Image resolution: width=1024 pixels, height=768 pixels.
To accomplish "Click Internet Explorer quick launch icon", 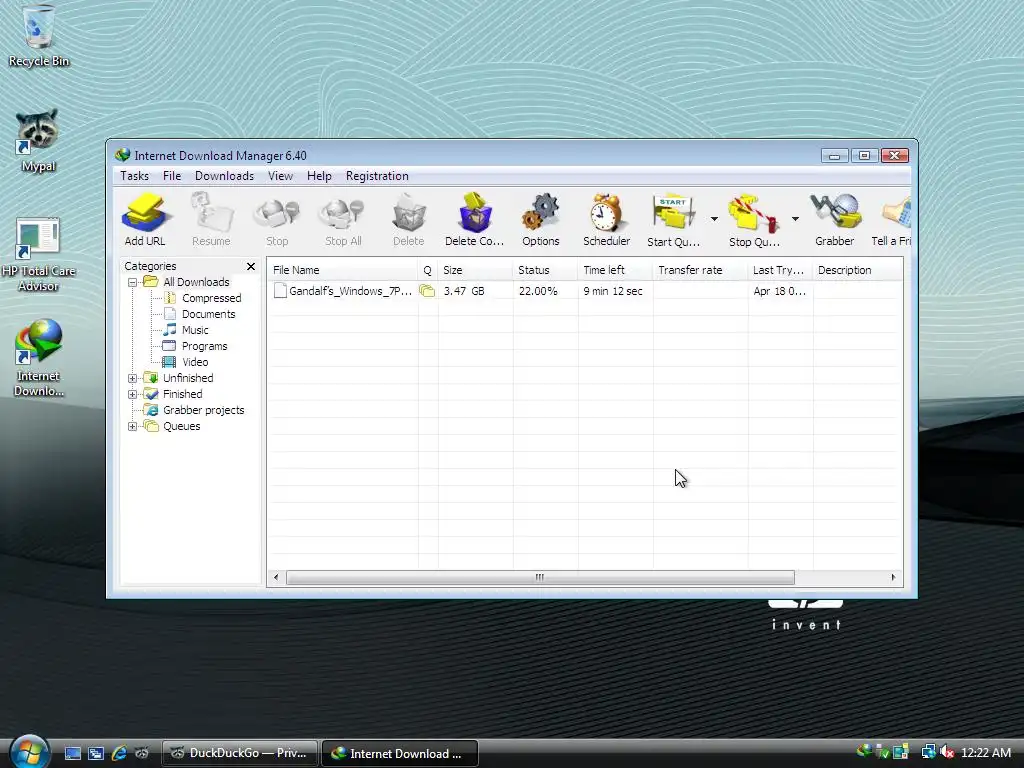I will coord(119,753).
